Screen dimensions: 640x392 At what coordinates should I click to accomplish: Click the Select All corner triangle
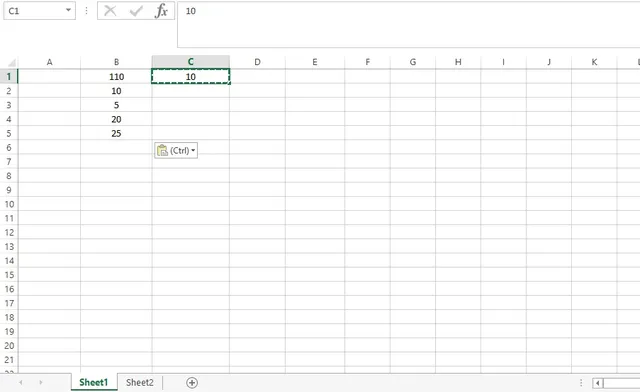[11, 62]
